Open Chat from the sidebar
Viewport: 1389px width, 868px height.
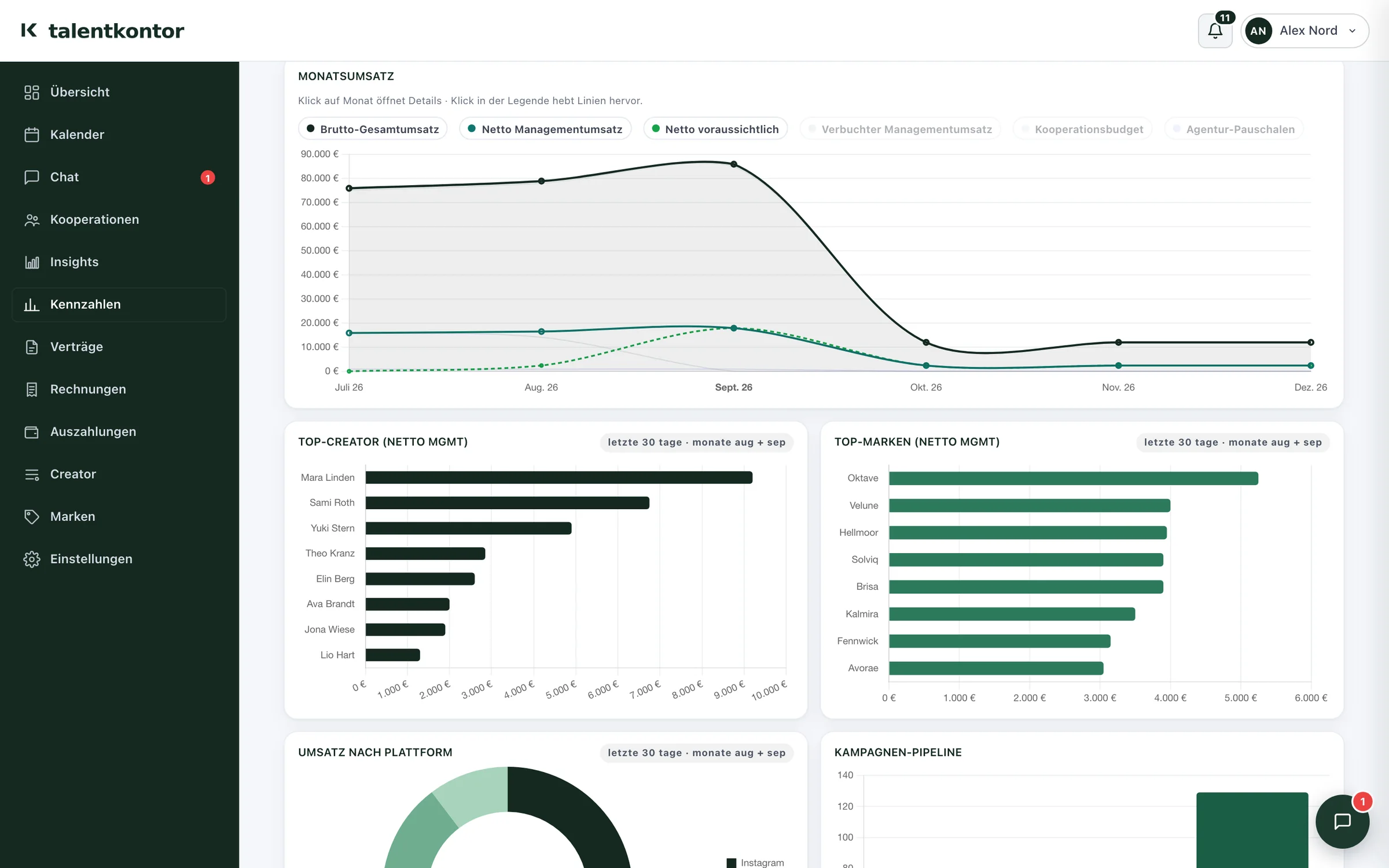119,177
